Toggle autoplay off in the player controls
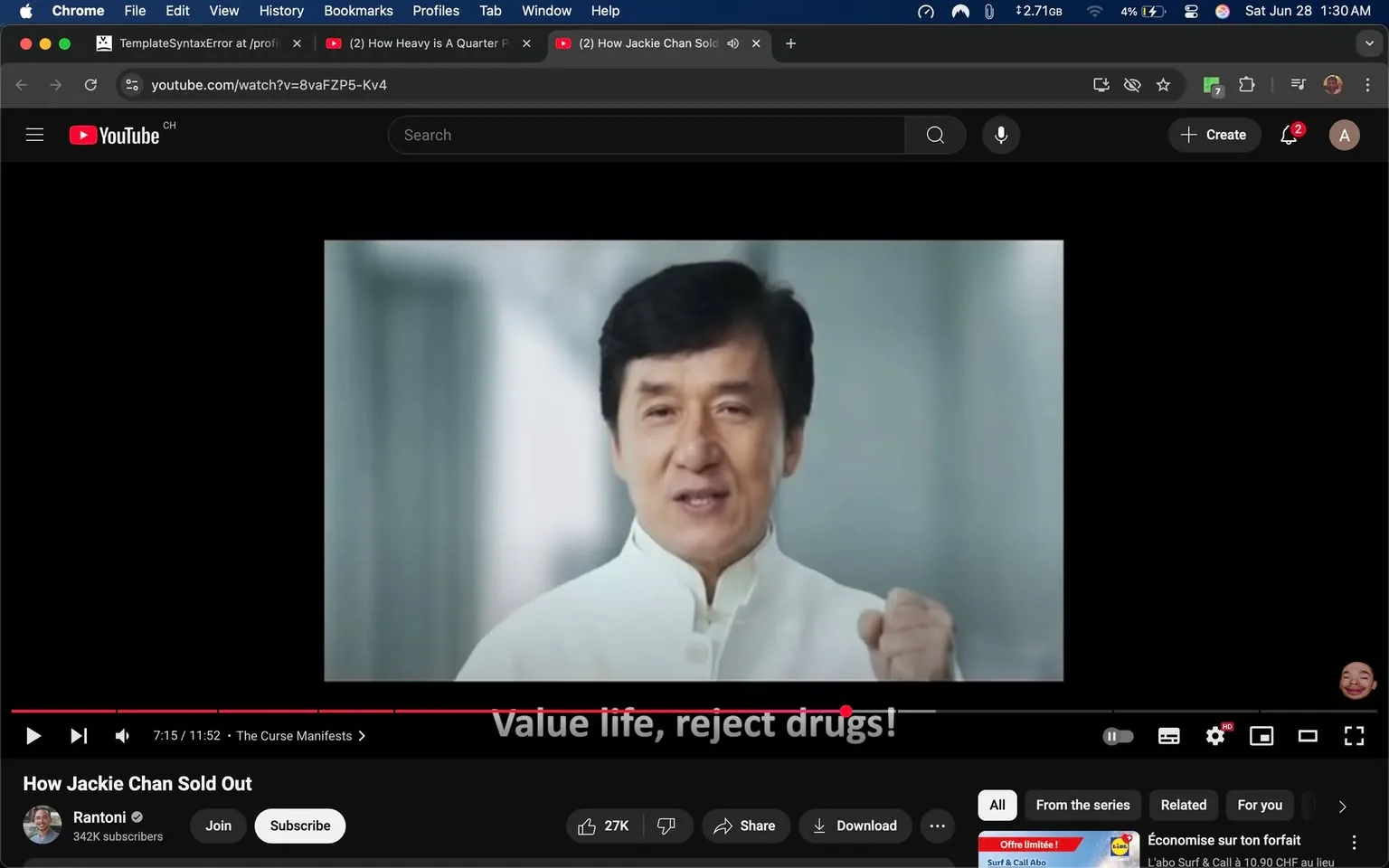The height and width of the screenshot is (868, 1389). (1118, 735)
